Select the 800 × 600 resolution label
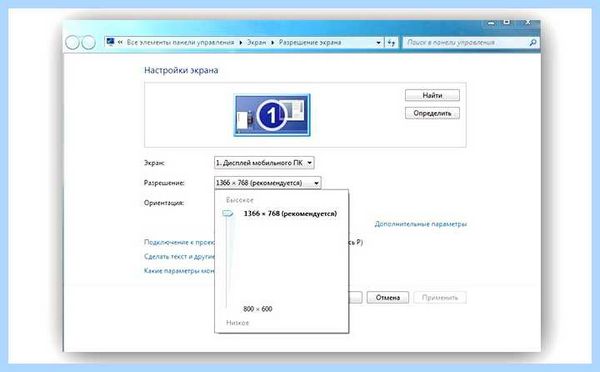This screenshot has width=600, height=372. tap(258, 309)
